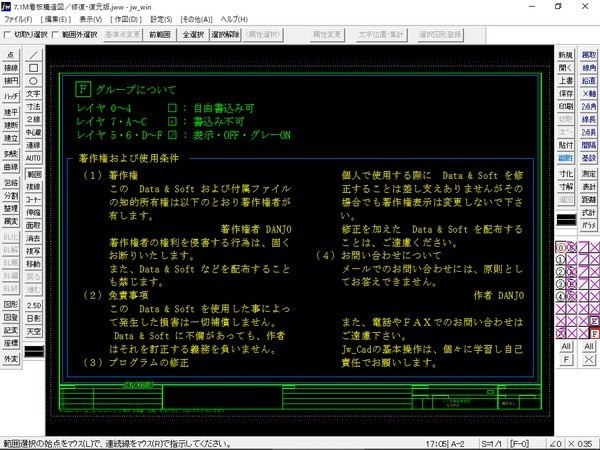
Task: Toggle layer 2 in layer panel
Action: coord(560,272)
